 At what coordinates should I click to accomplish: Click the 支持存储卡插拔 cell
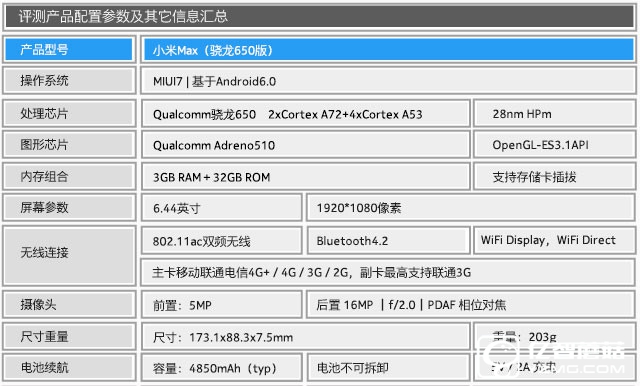[554, 177]
